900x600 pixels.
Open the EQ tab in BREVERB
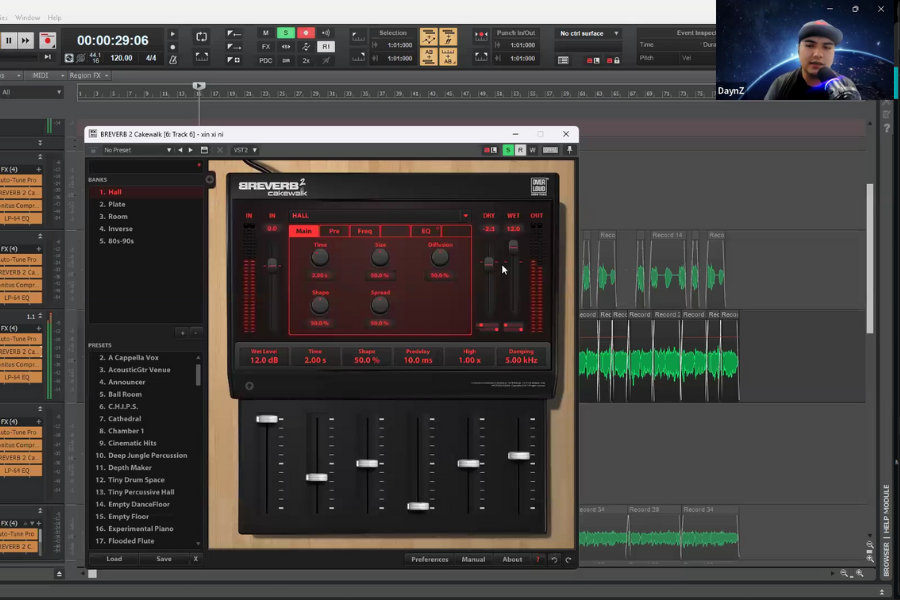(x=426, y=231)
